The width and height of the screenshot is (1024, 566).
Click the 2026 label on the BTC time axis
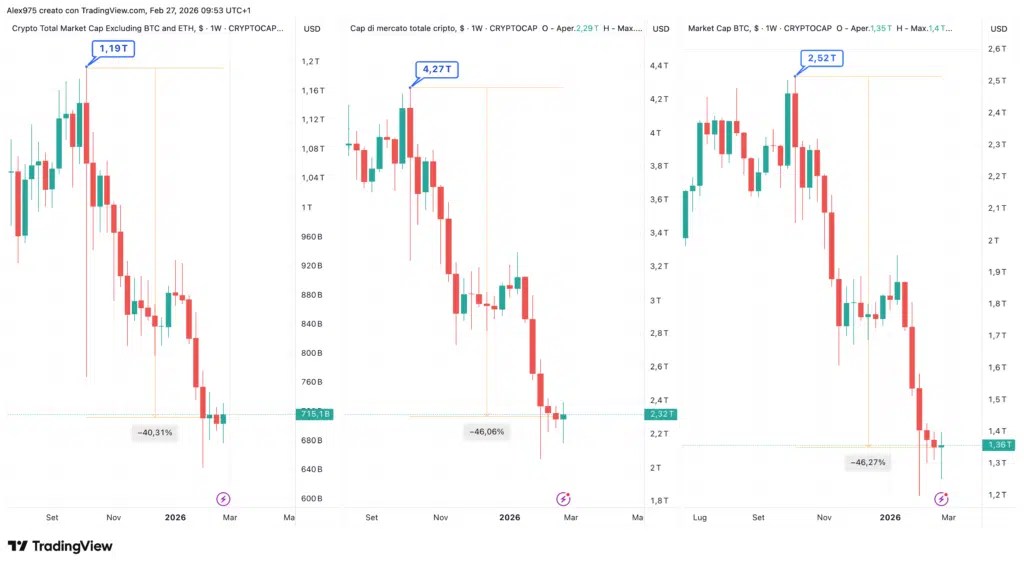[x=889, y=517]
